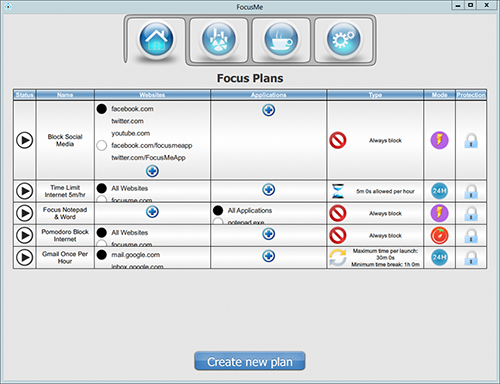
Task: Click Always block icon for Block Social Media
Action: point(338,140)
